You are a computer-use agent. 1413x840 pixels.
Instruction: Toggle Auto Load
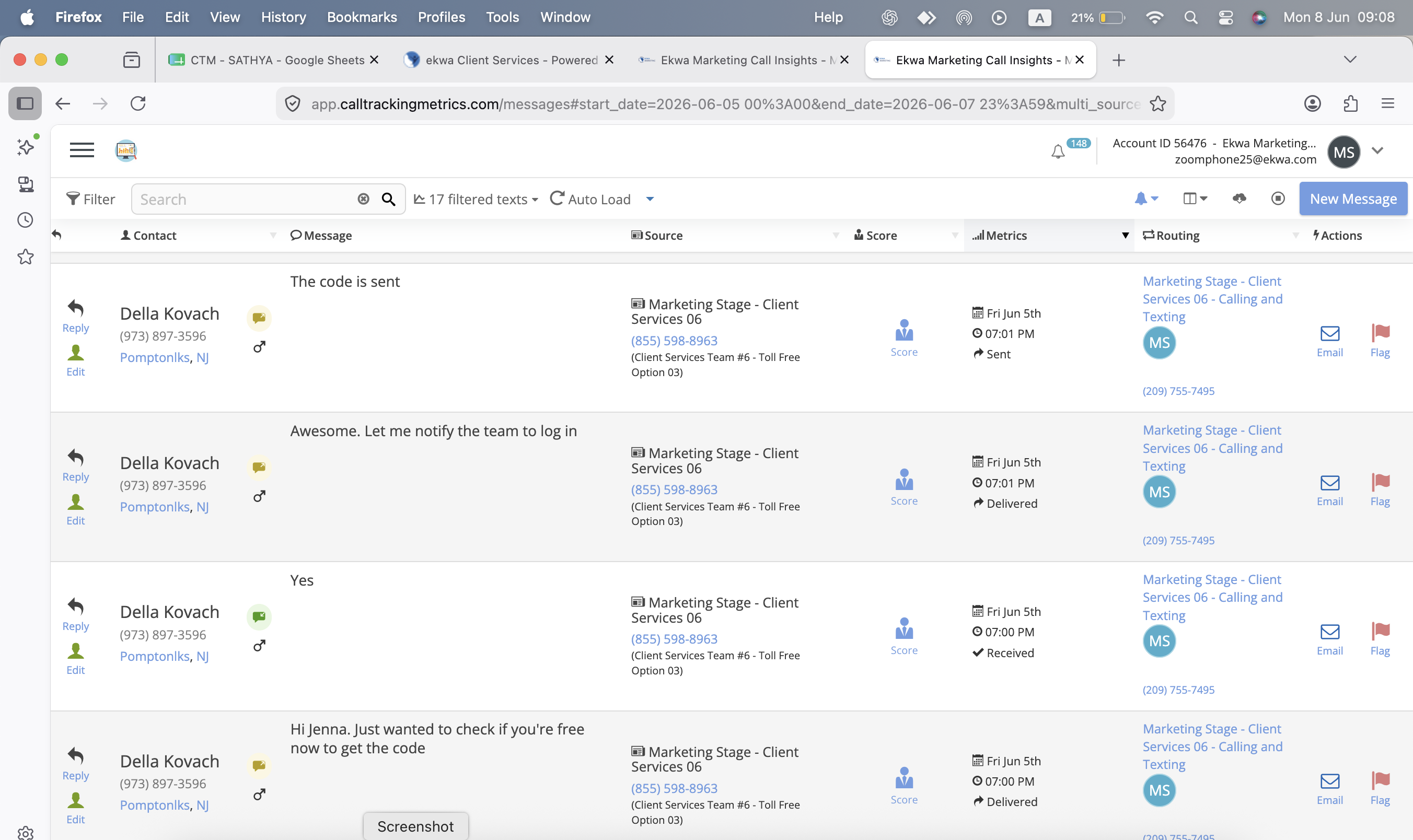[x=590, y=199]
